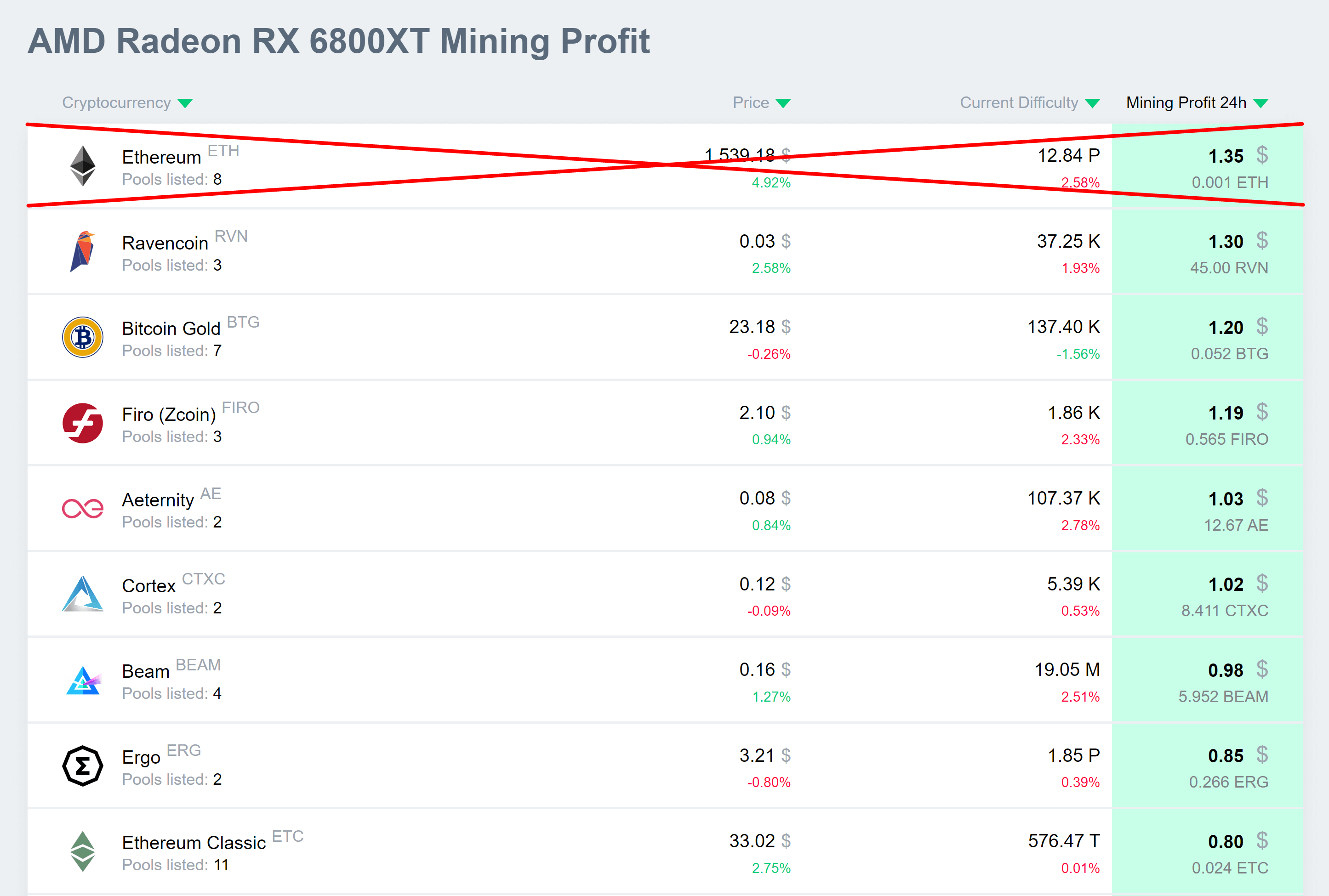The height and width of the screenshot is (896, 1329).
Task: Click the Ethereum Classic logo
Action: pyautogui.click(x=83, y=851)
